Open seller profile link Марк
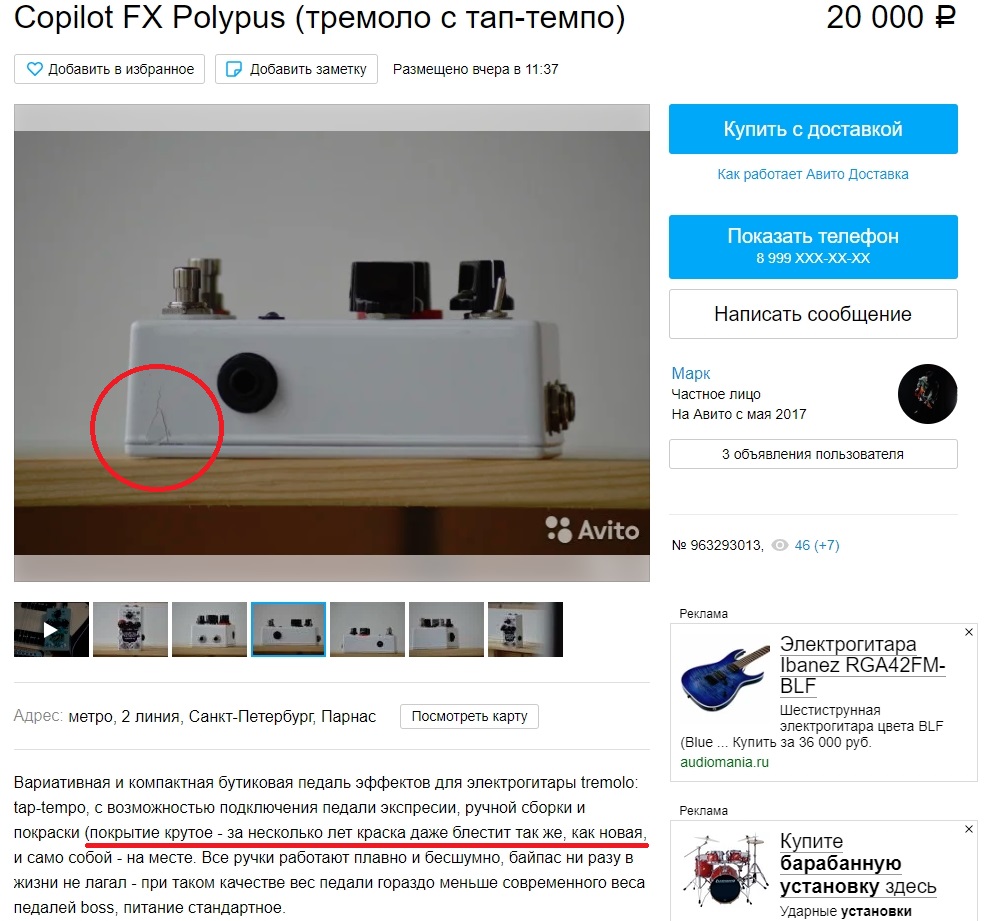Screen dimensions: 985x921 [690, 373]
